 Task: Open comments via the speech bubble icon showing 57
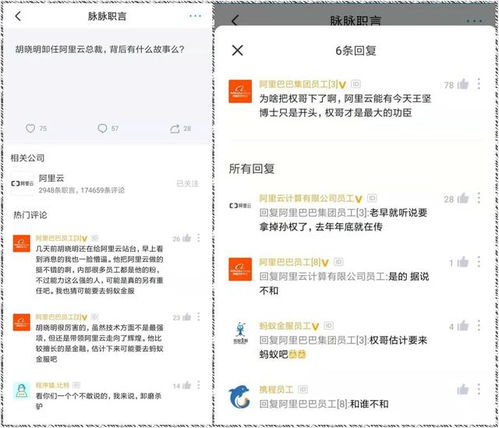[102, 128]
